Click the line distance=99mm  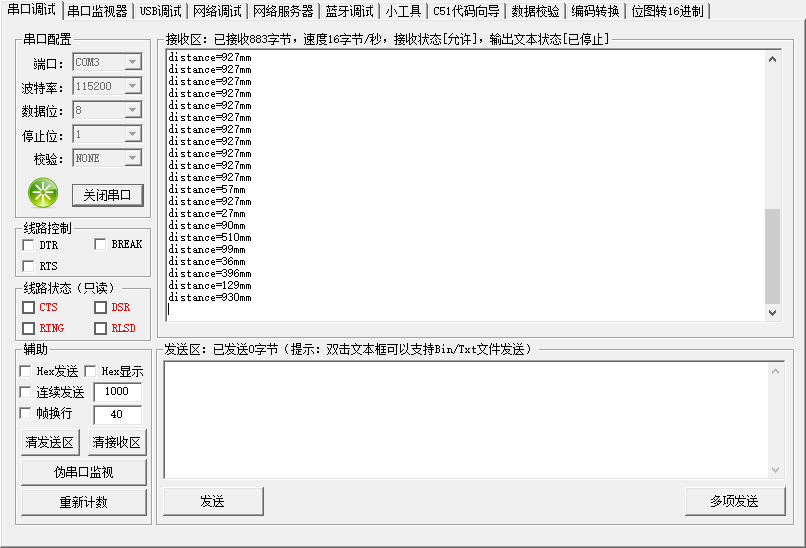point(207,249)
